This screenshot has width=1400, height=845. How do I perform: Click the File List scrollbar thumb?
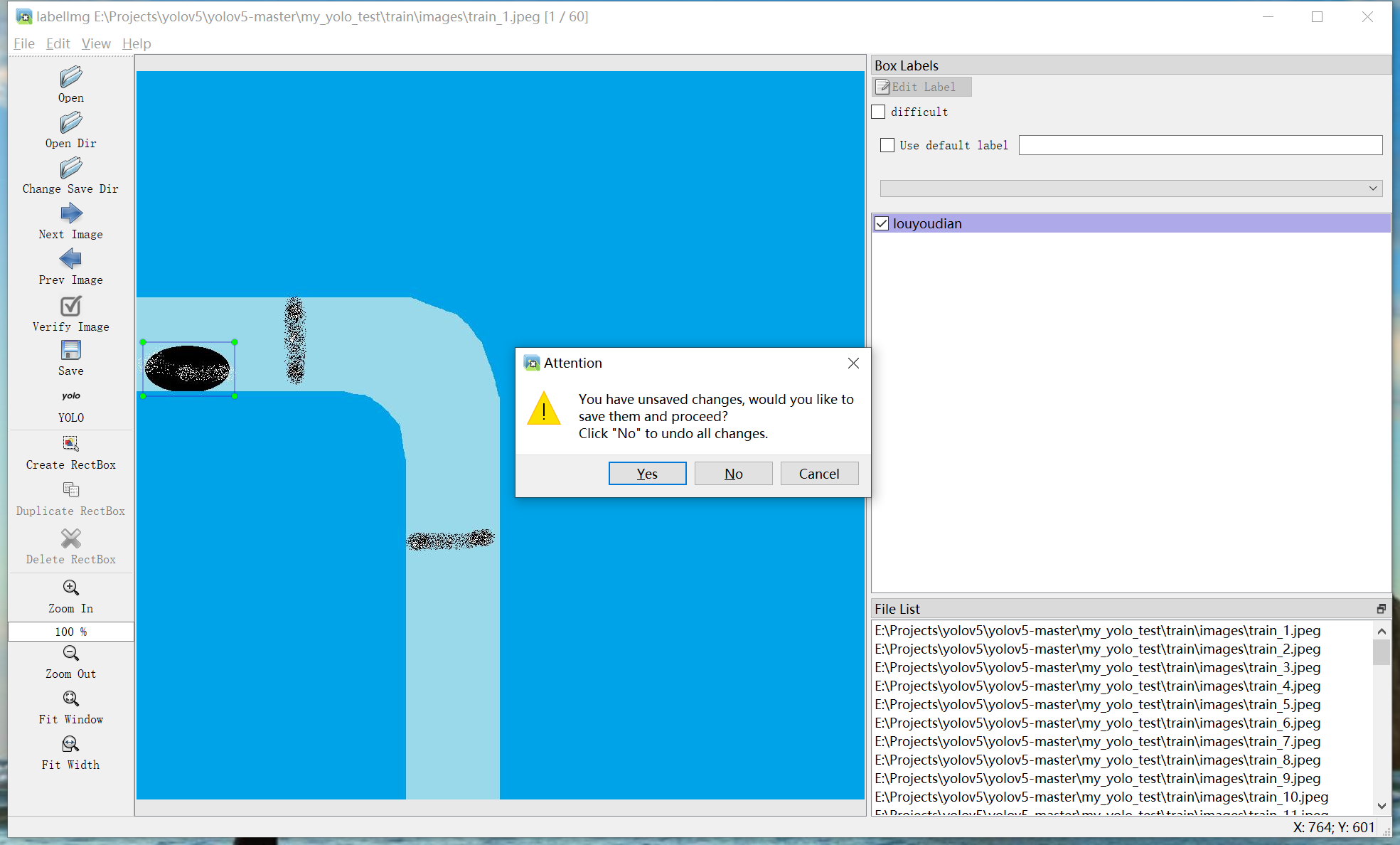(1382, 652)
